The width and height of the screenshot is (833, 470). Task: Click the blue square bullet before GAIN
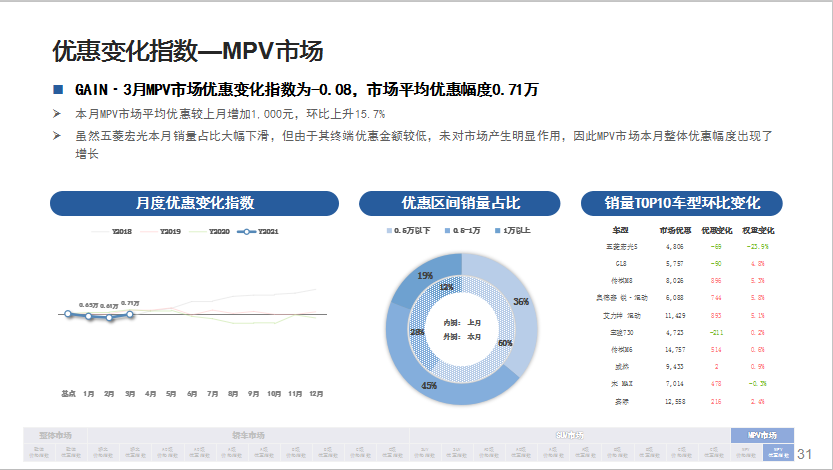click(x=58, y=90)
